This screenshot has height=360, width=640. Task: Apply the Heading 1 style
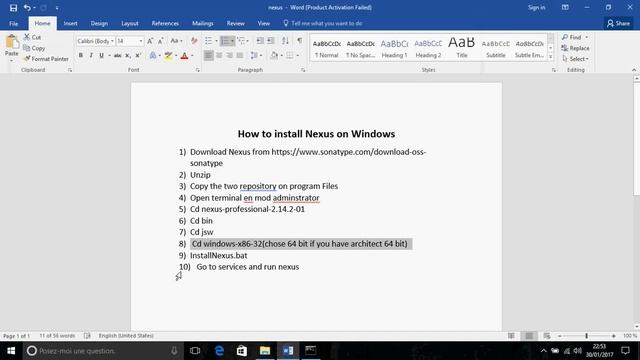click(394, 47)
